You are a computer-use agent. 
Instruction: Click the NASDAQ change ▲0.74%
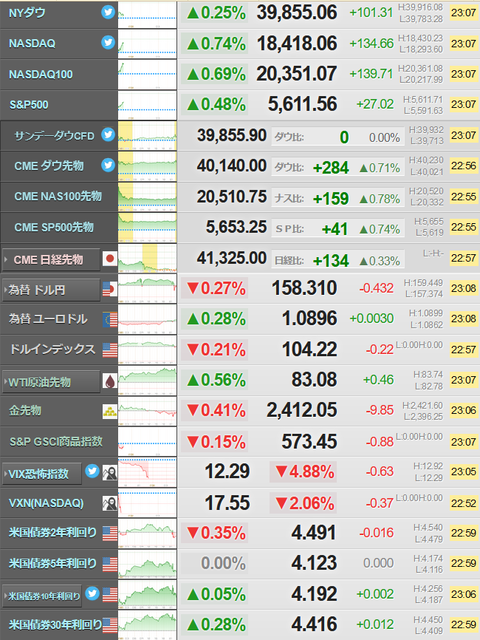click(216, 44)
